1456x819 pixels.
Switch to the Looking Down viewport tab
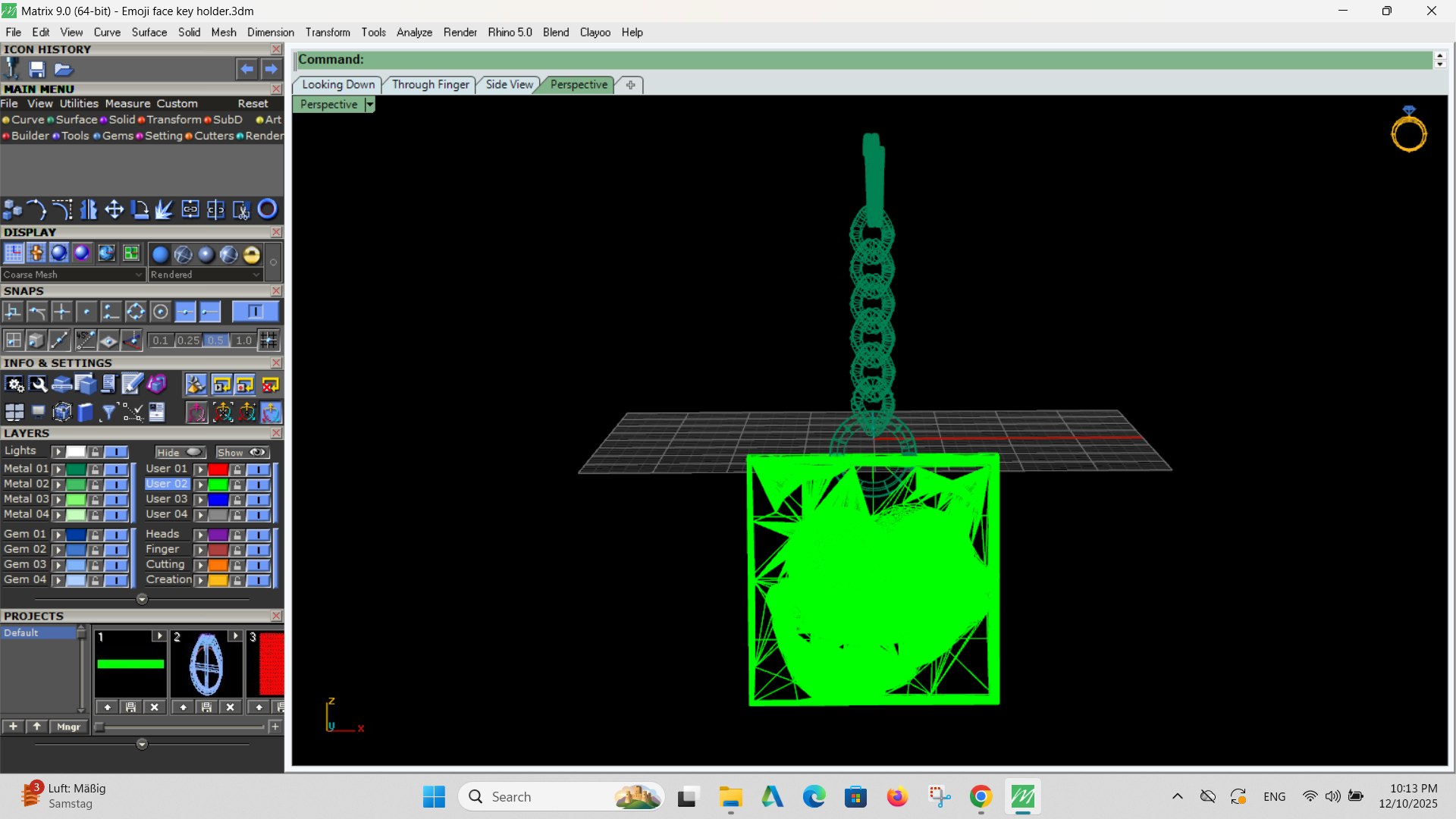click(338, 85)
